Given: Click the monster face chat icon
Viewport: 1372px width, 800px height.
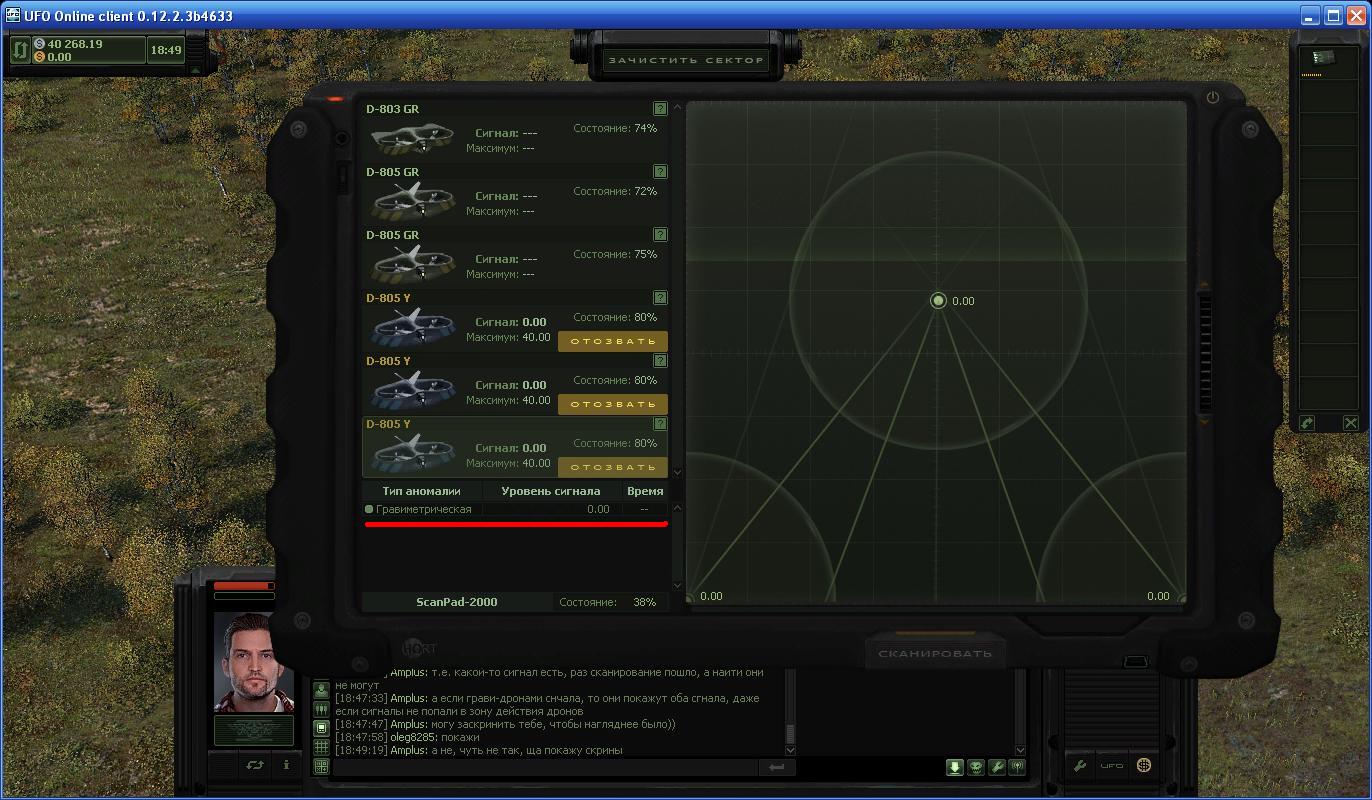Looking at the screenshot, I should (x=976, y=767).
